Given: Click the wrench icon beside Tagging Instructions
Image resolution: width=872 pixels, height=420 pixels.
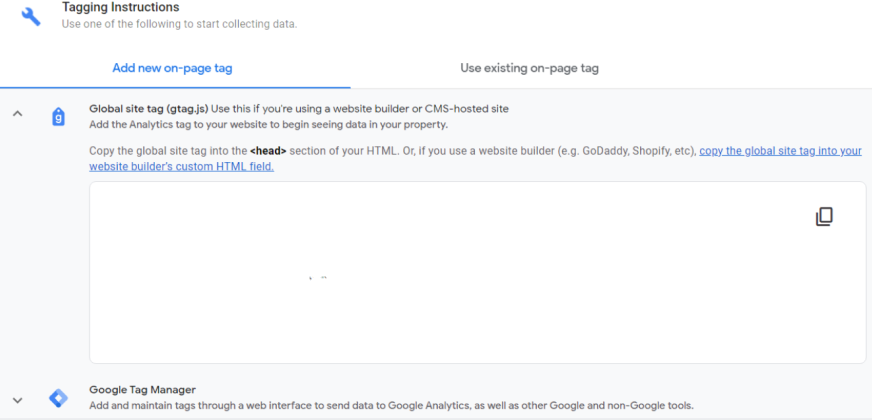Looking at the screenshot, I should point(32,15).
